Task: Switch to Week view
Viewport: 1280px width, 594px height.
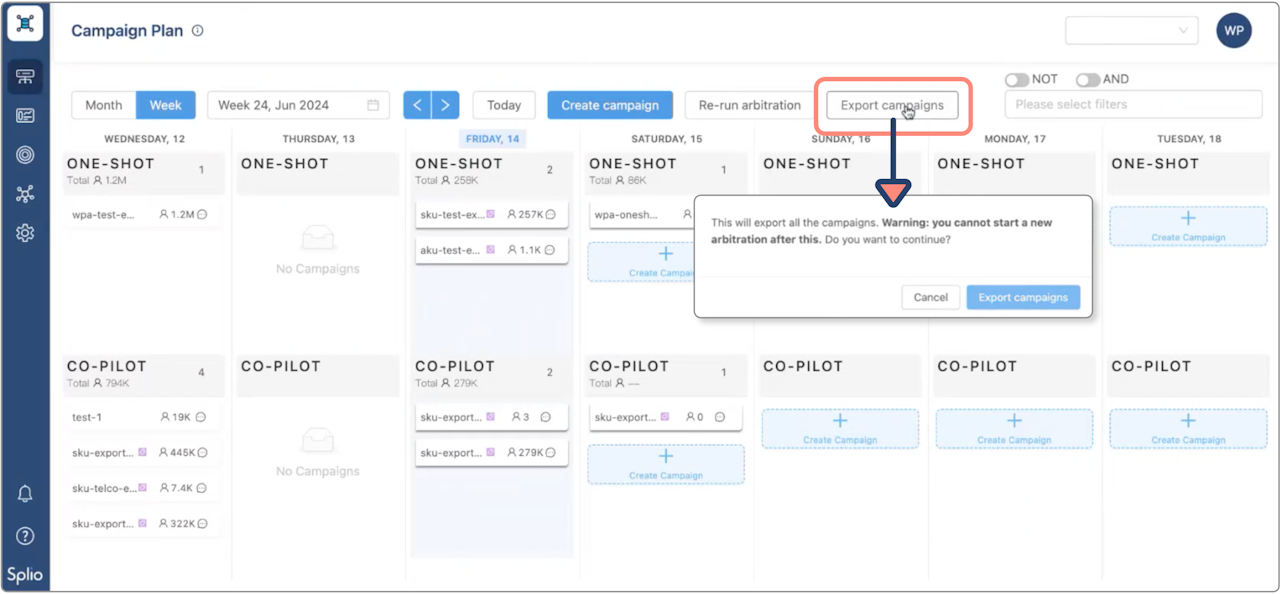Action: pyautogui.click(x=165, y=105)
